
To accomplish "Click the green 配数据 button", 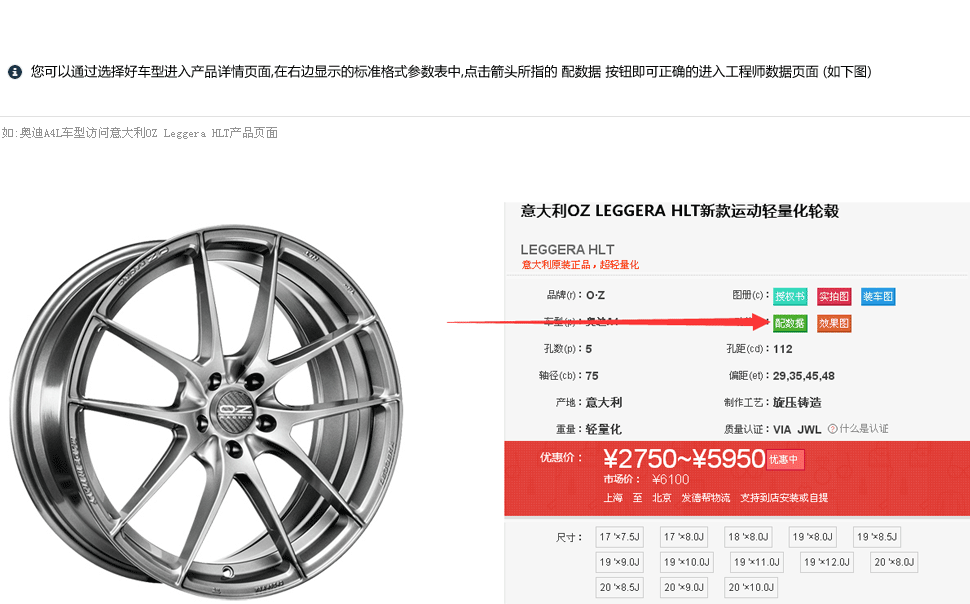I will (x=790, y=323).
